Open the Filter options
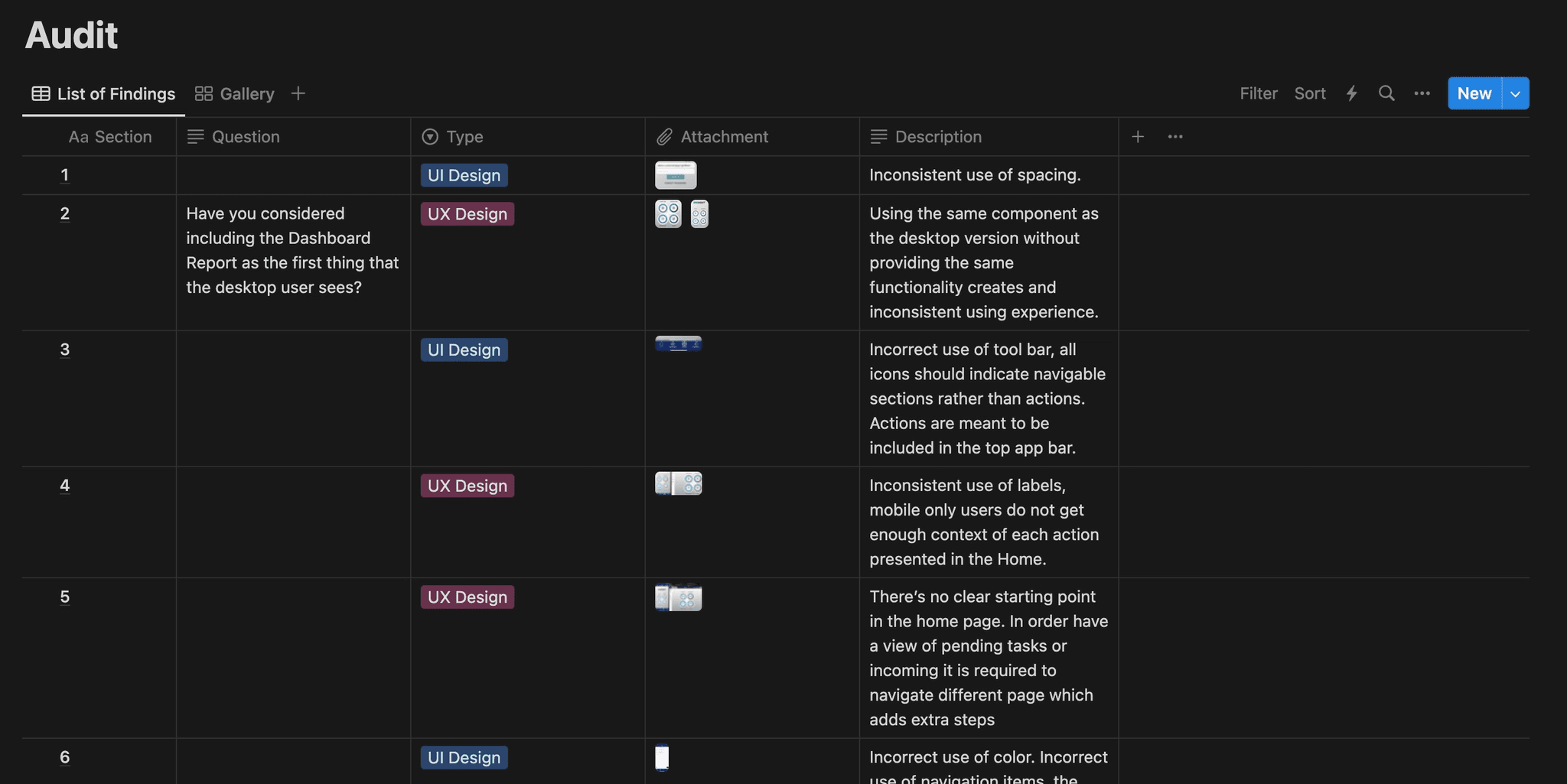 1259,93
